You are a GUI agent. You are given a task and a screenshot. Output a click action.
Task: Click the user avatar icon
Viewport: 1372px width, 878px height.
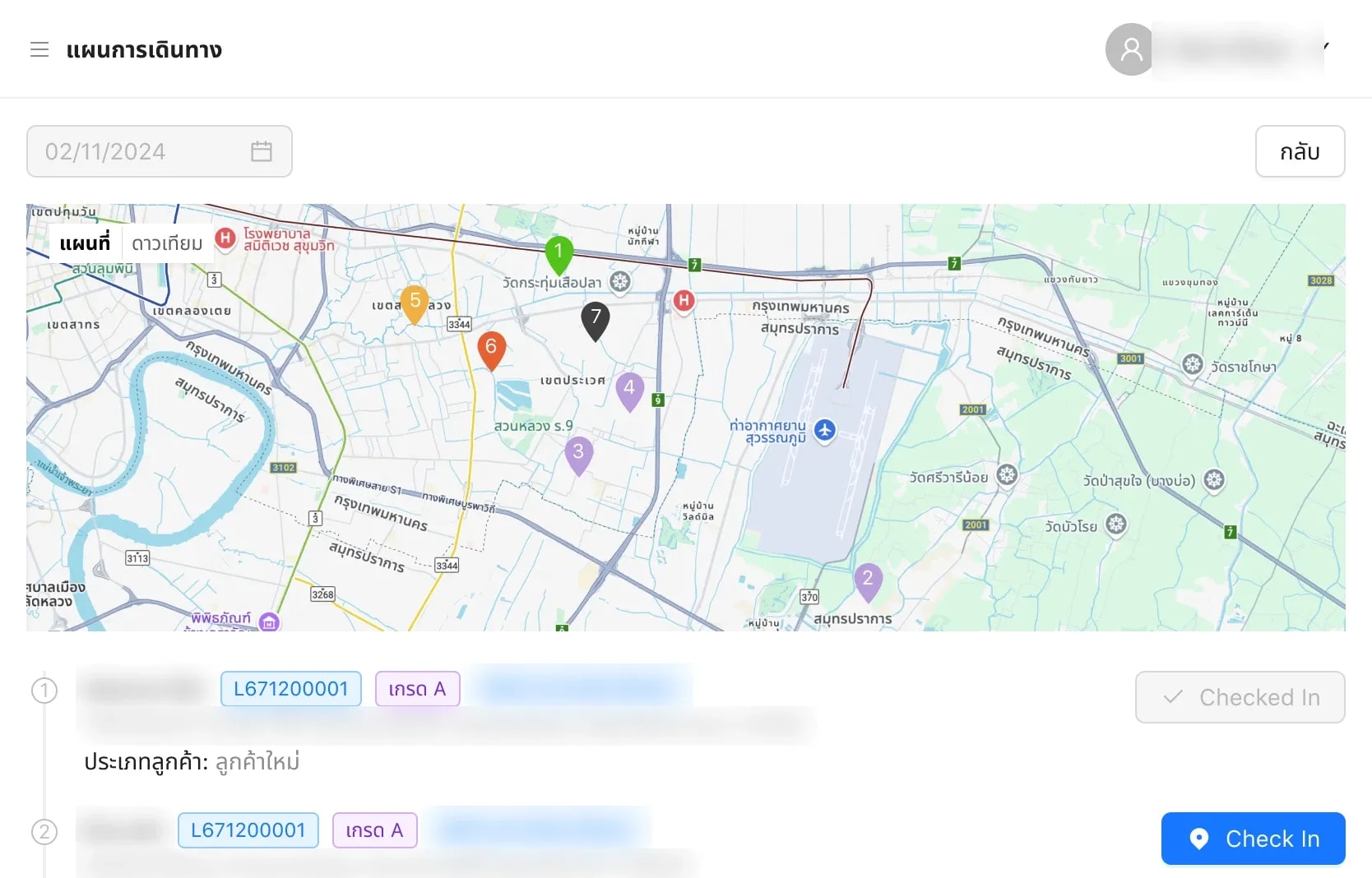[1131, 49]
